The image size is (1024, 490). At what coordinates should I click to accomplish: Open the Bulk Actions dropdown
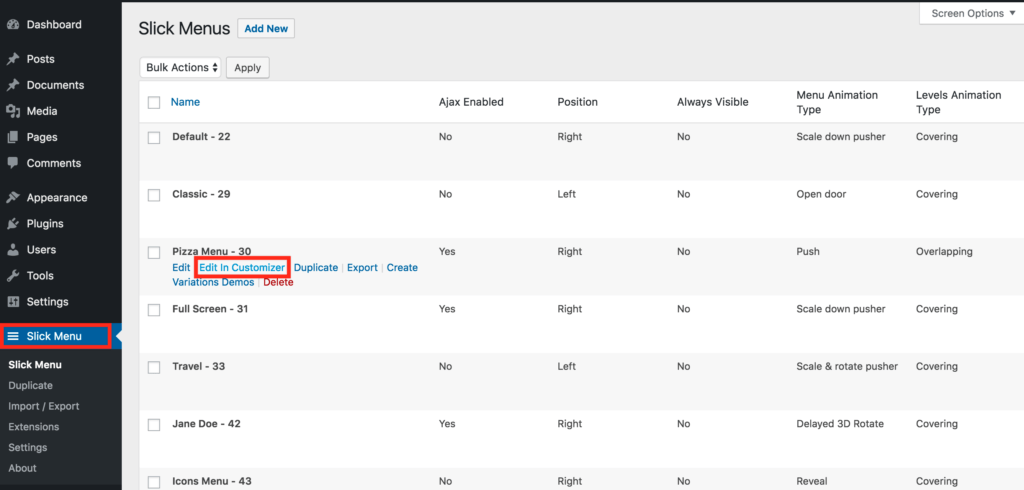click(180, 67)
